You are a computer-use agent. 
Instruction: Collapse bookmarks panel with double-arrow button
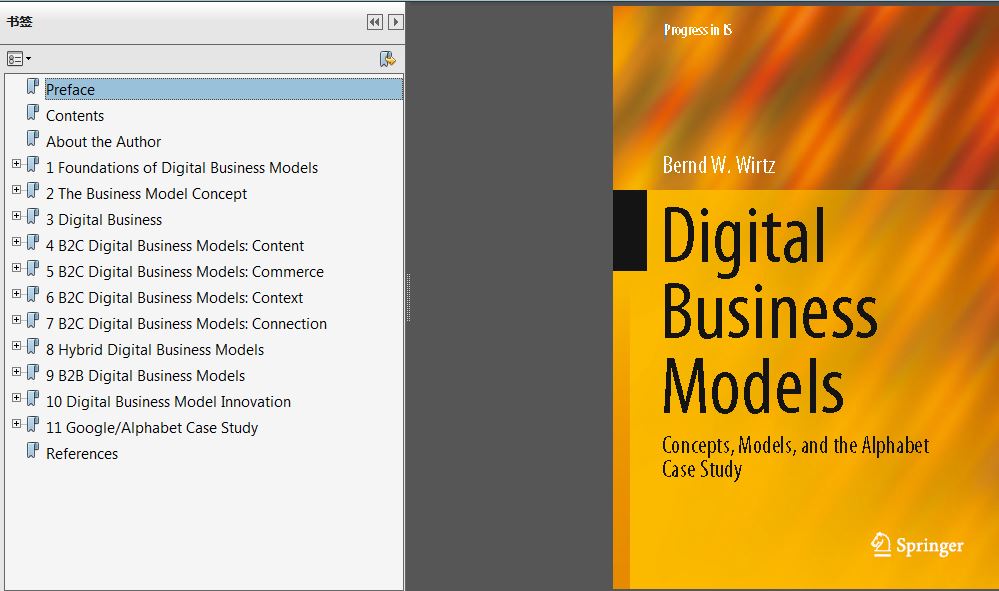tap(375, 22)
